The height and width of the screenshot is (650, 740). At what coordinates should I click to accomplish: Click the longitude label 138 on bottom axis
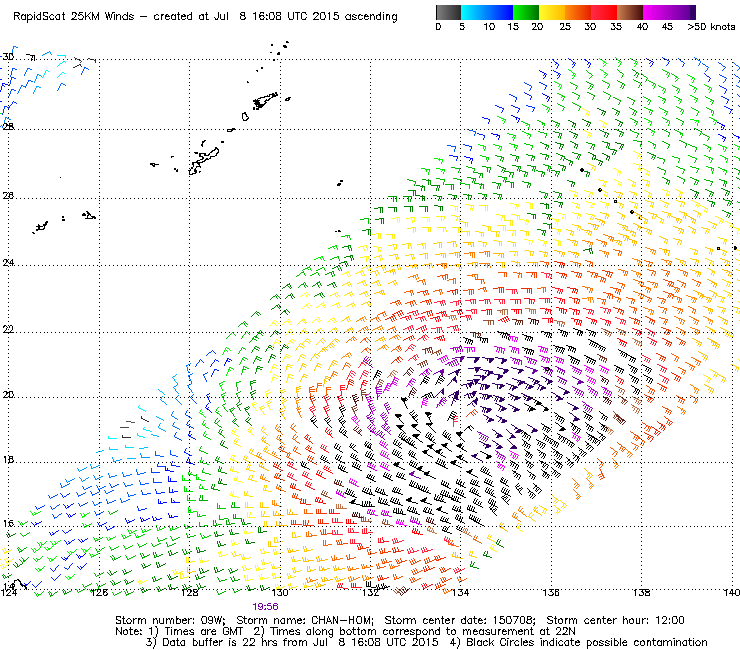(641, 592)
